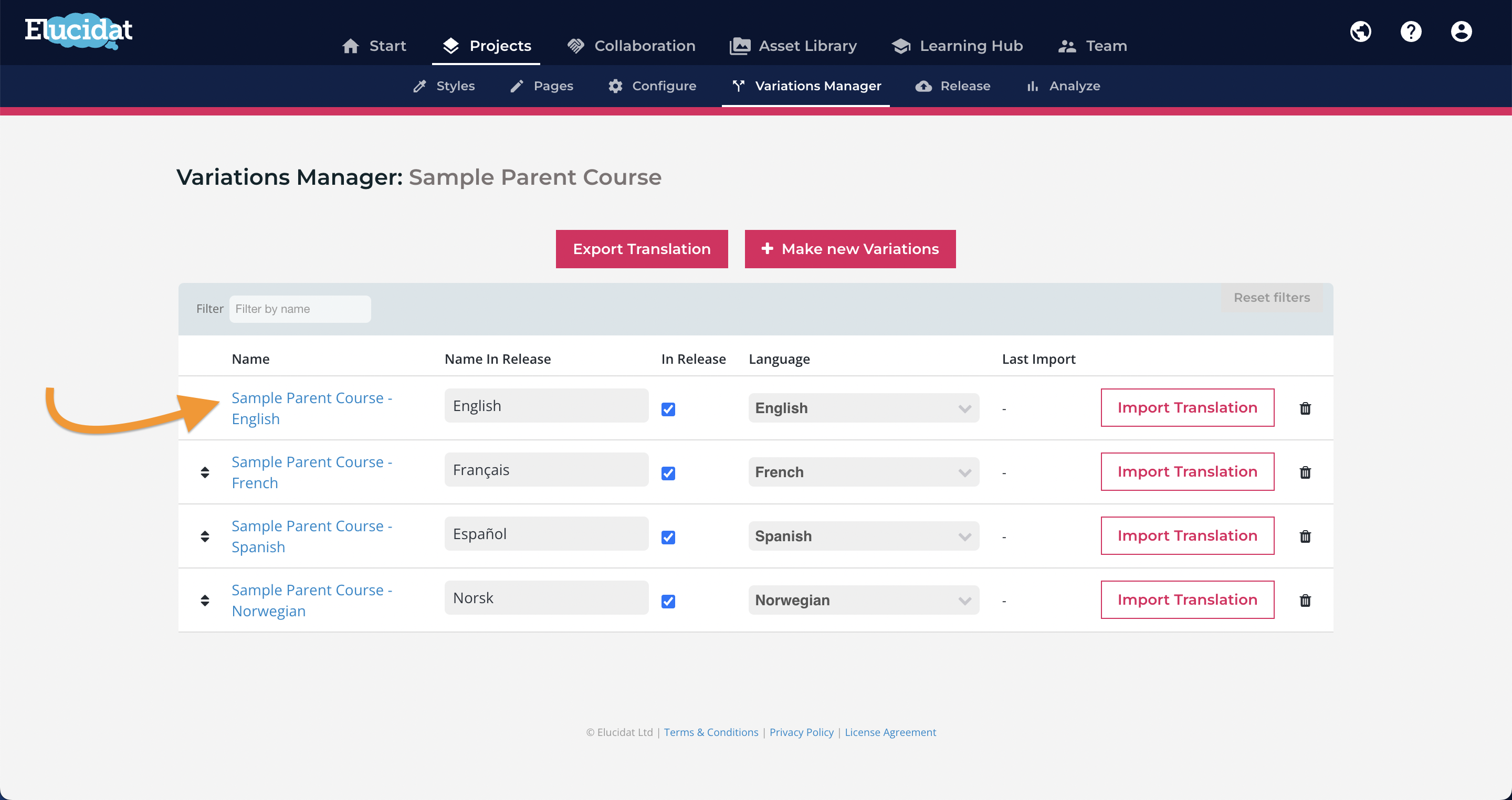Open the help question mark icon
The height and width of the screenshot is (800, 1512).
(x=1411, y=31)
